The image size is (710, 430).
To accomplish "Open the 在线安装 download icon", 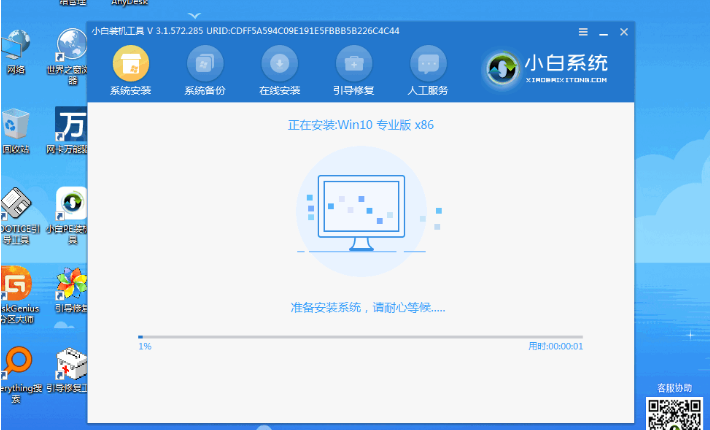I will tap(279, 64).
